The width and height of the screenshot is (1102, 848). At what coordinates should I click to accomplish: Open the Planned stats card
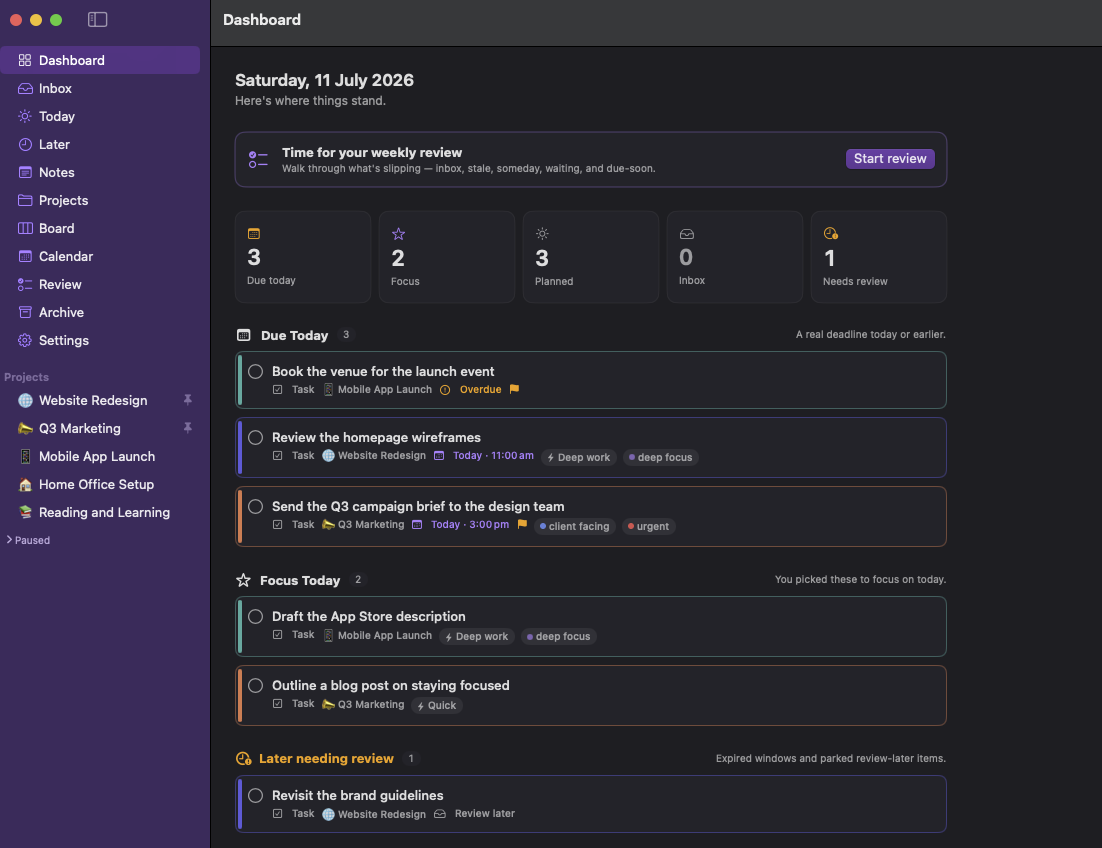pyautogui.click(x=590, y=257)
